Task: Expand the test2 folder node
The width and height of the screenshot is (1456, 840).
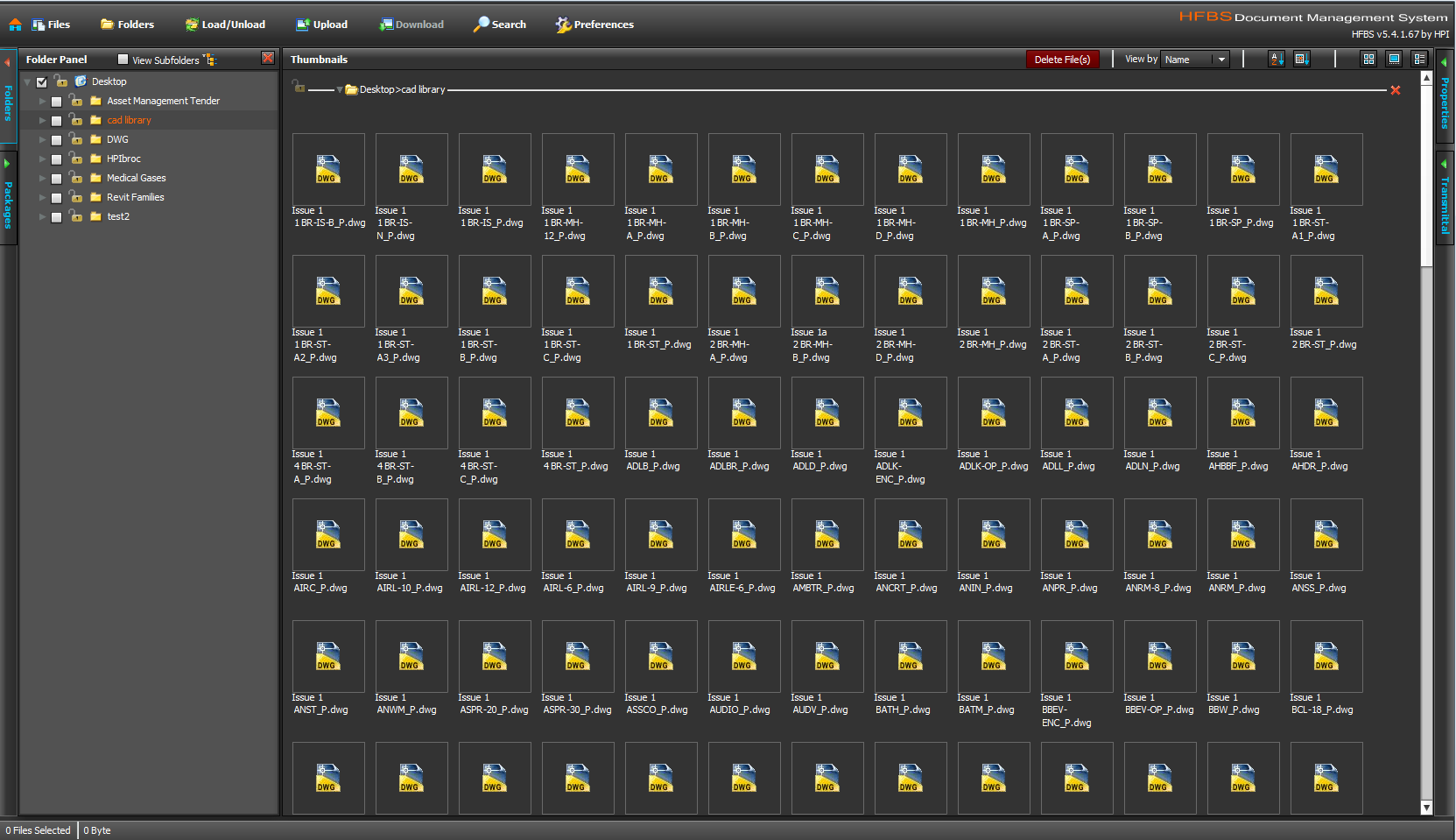Action: [x=42, y=216]
